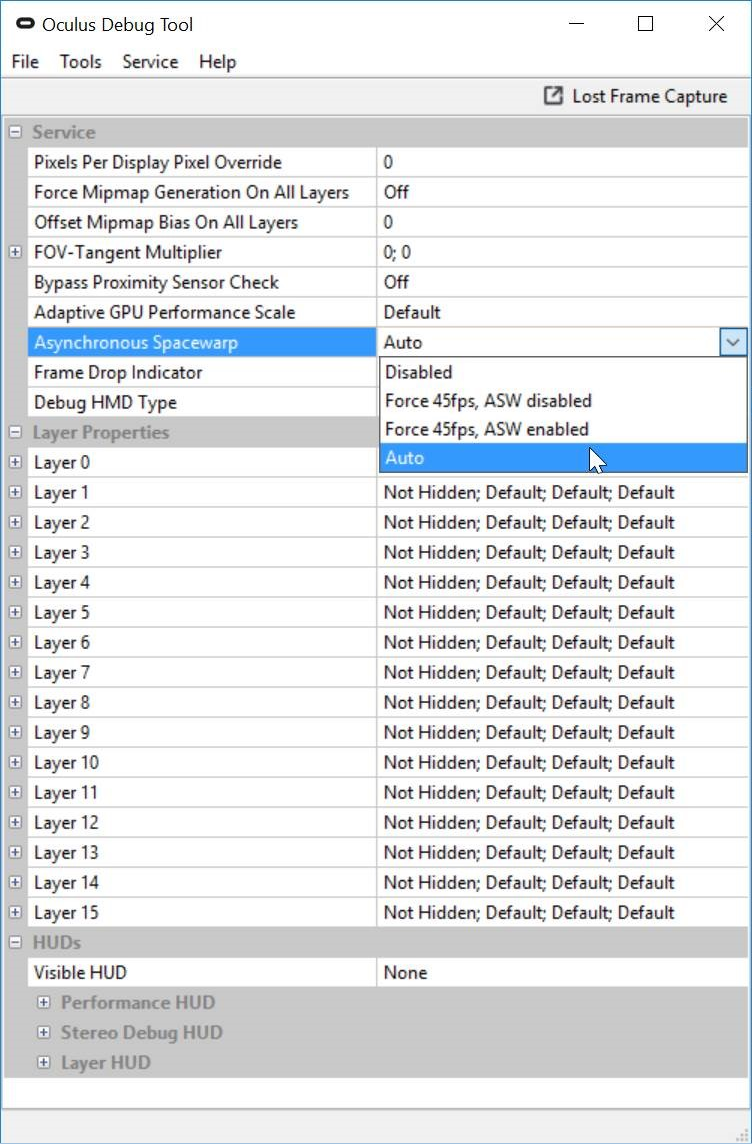Screen dimensions: 752x1144
Task: Expand Layer 12 properties
Action: click(15, 822)
